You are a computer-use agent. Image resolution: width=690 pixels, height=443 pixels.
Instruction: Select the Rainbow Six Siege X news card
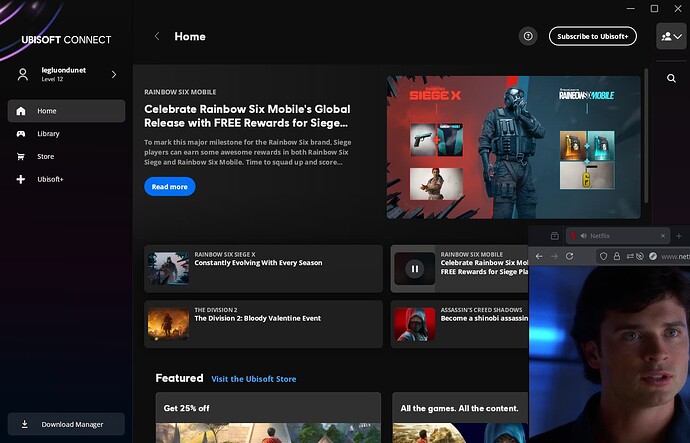[x=264, y=268]
